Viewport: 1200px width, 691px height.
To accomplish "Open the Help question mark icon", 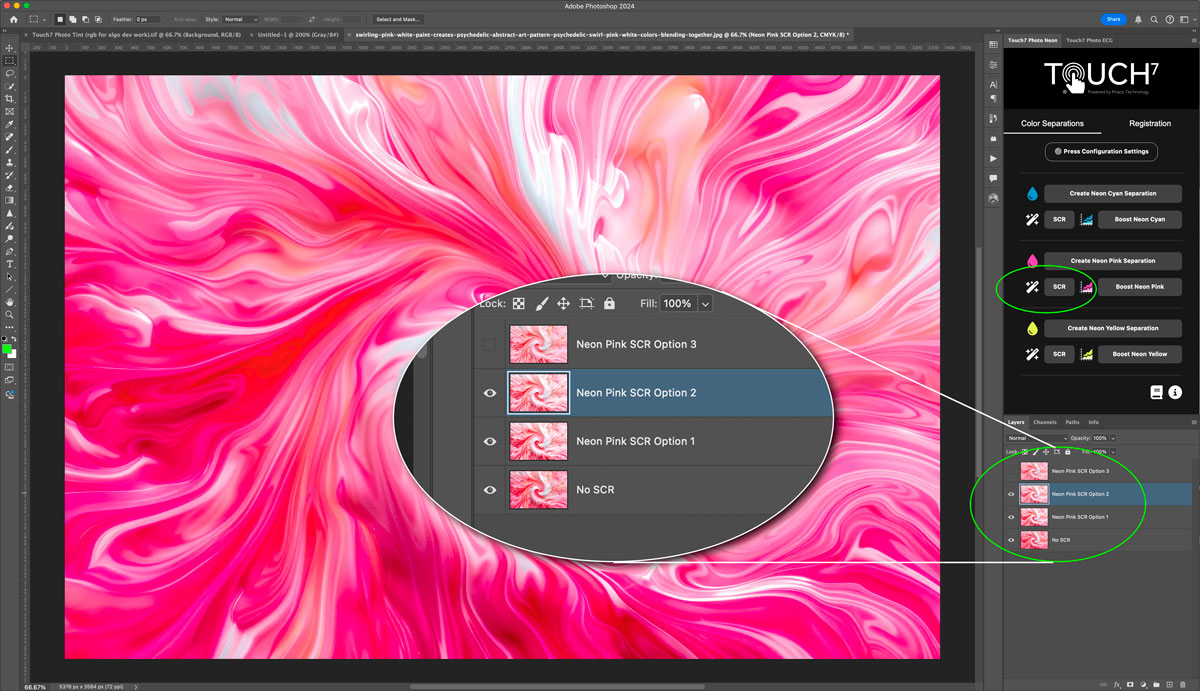I will (1169, 19).
